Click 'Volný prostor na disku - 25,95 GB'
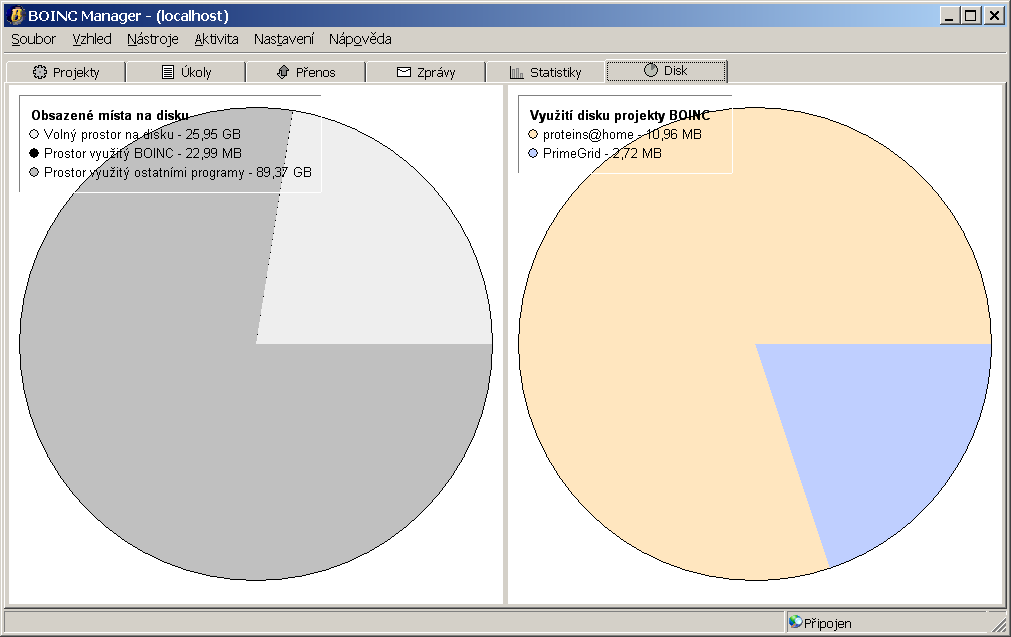The image size is (1011, 637). tap(142, 134)
